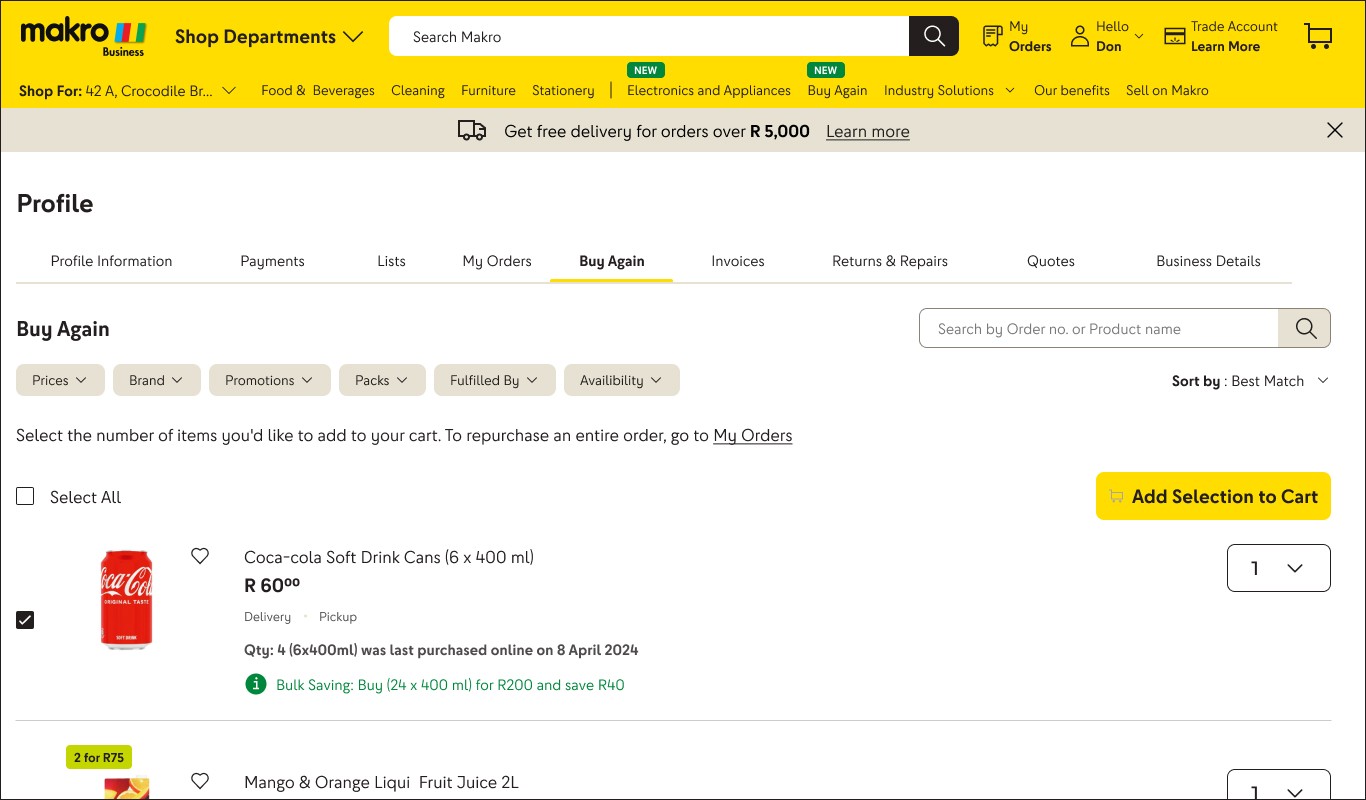Open the Availibility filter dropdown
Screen dimensions: 1366x800
(x=622, y=380)
